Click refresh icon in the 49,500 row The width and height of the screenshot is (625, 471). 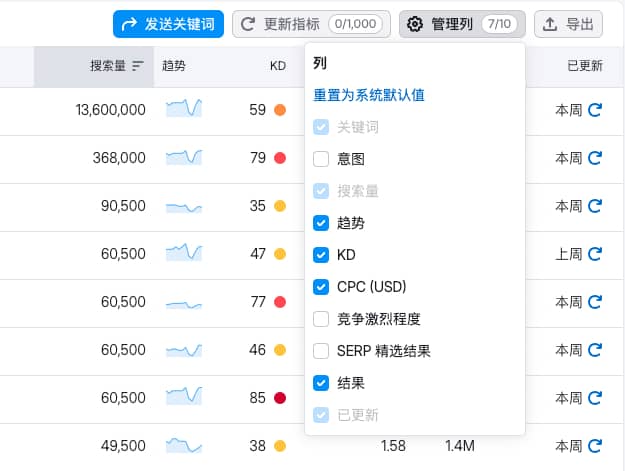tap(595, 446)
